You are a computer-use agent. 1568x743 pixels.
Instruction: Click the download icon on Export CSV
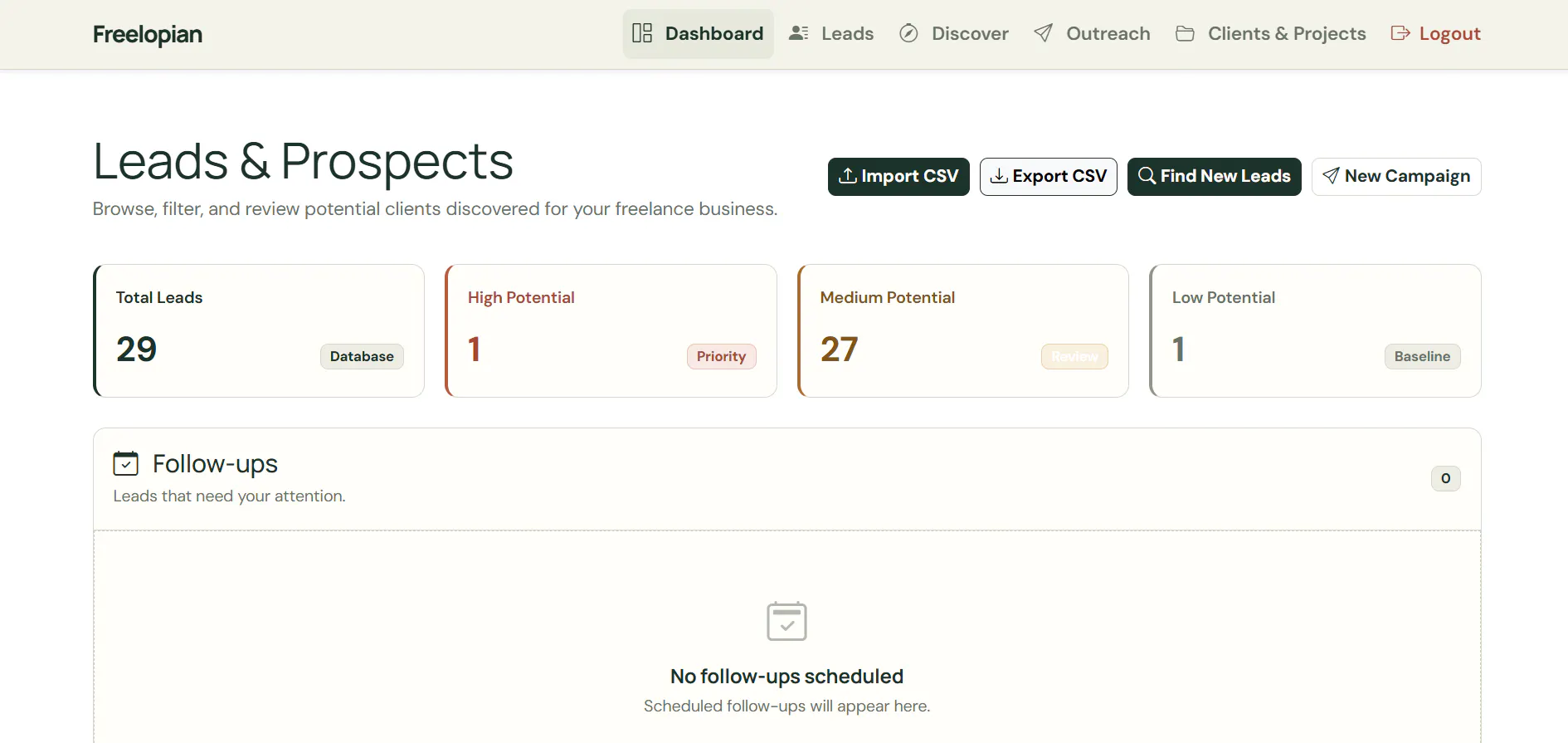point(1000,176)
